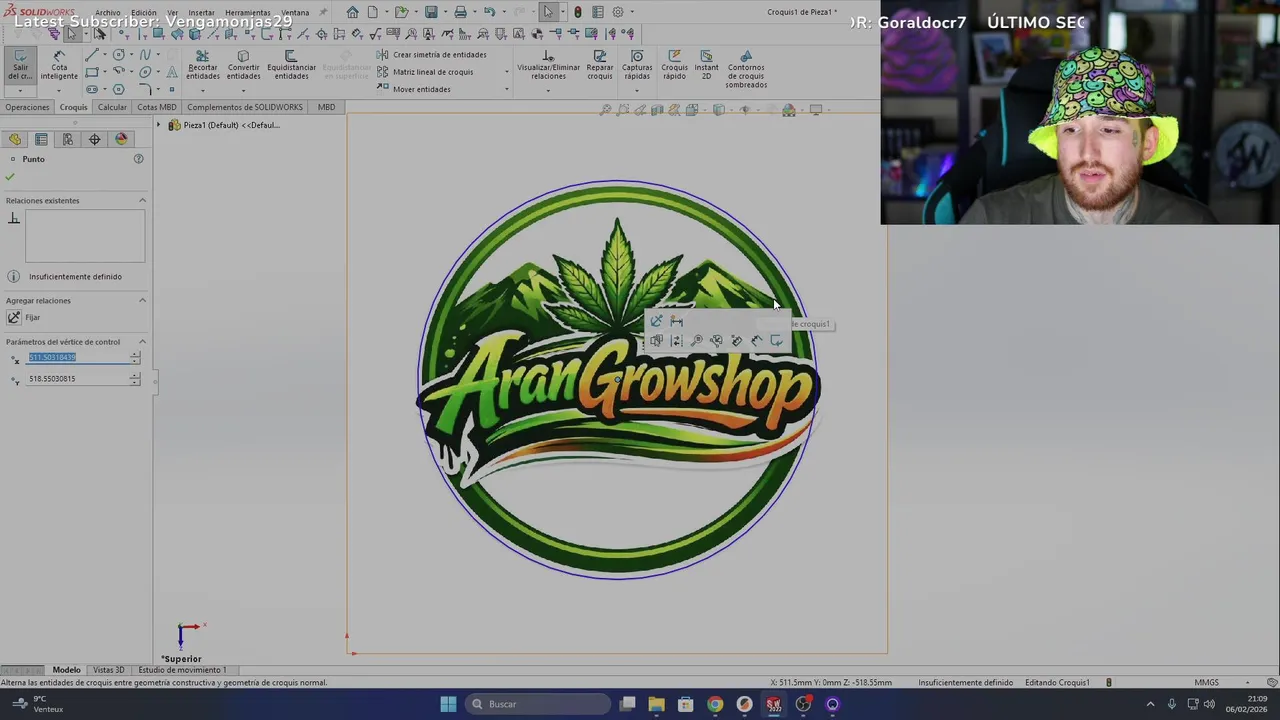This screenshot has width=1280, height=720.
Task: Click the Undo icon
Action: 489,12
